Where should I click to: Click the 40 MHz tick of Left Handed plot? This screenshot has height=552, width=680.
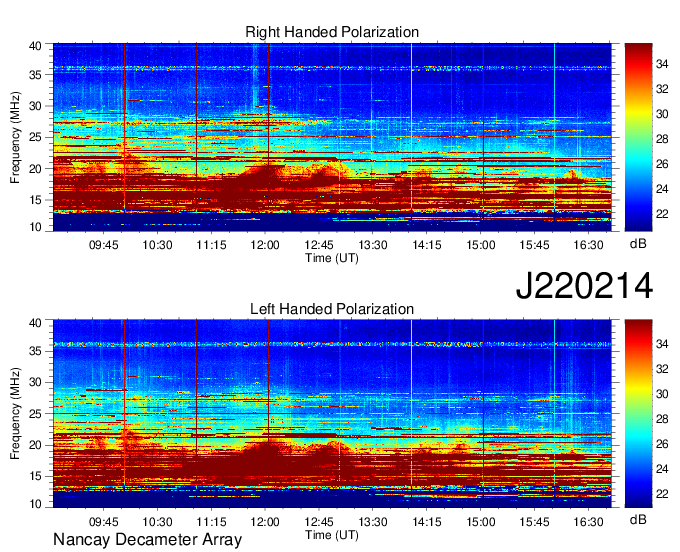tap(35, 323)
